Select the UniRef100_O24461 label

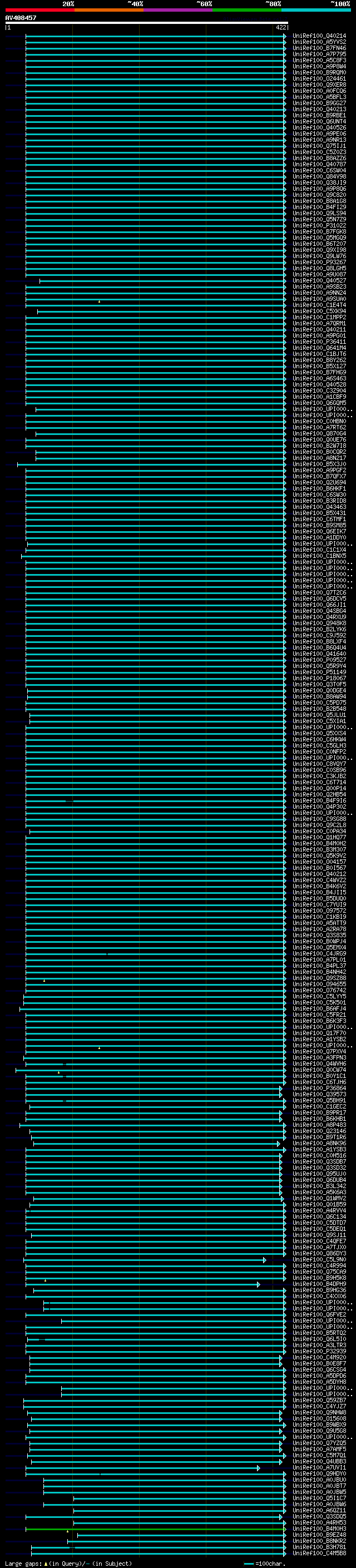point(319,78)
